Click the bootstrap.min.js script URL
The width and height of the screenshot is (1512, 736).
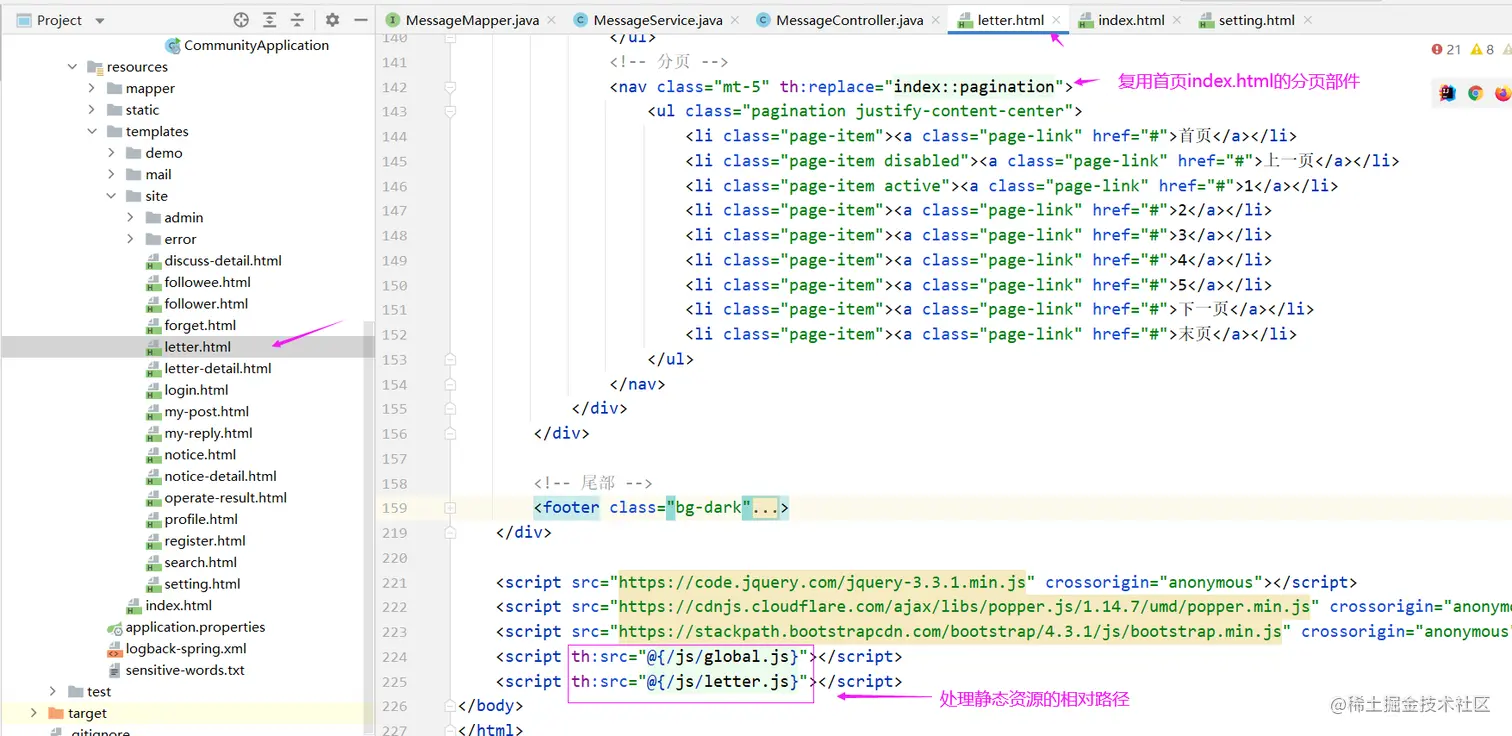click(951, 631)
